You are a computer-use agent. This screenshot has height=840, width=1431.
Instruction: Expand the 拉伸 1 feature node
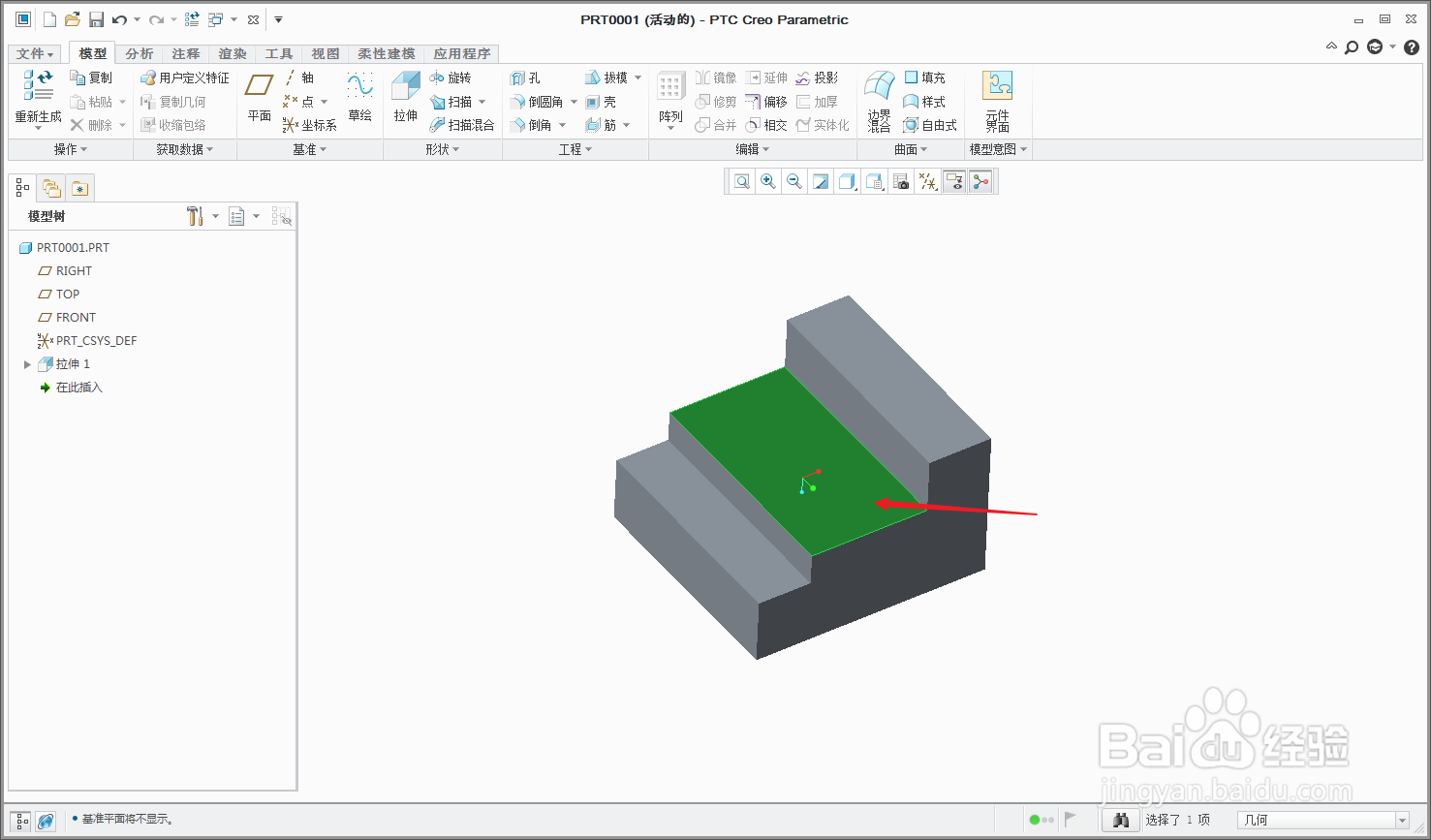tap(27, 364)
